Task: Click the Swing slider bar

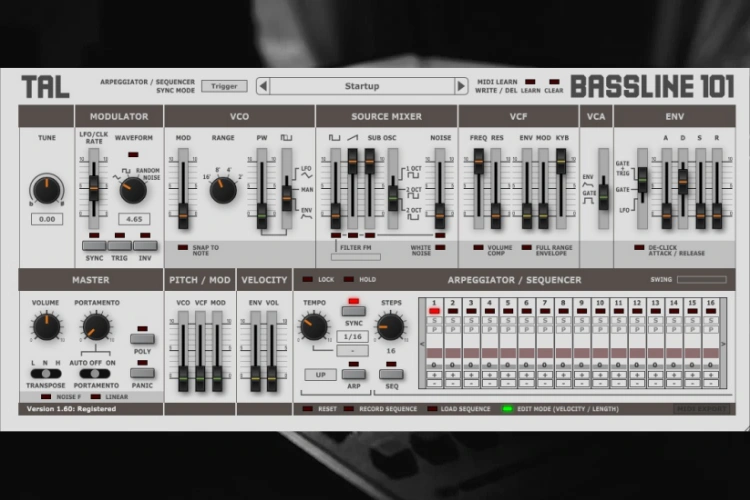Action: coord(702,279)
